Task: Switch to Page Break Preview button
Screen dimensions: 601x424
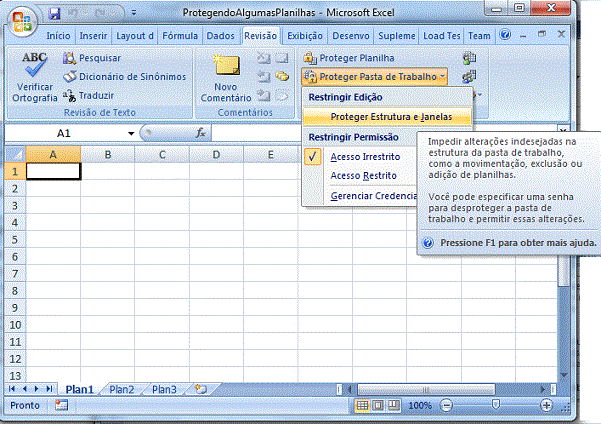Action: (x=393, y=405)
